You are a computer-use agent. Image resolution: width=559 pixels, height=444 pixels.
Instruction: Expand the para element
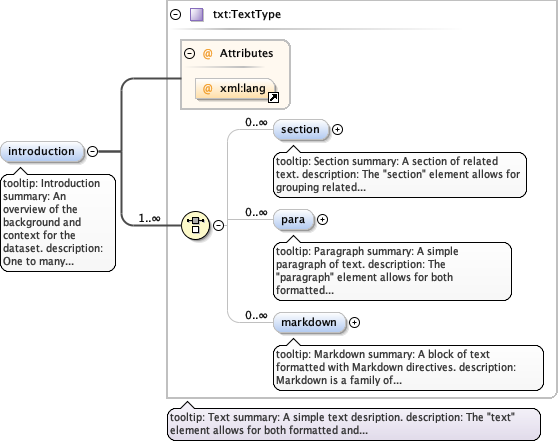click(322, 220)
